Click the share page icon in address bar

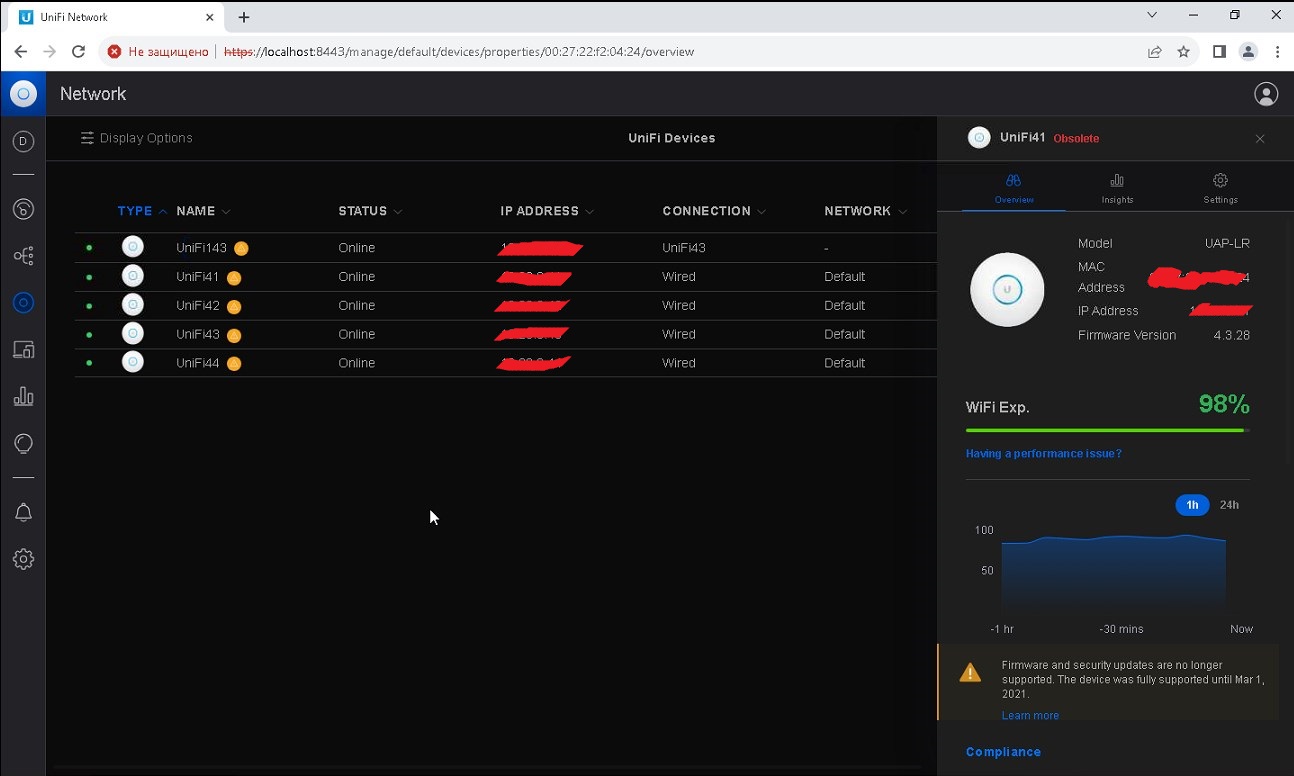[1155, 52]
